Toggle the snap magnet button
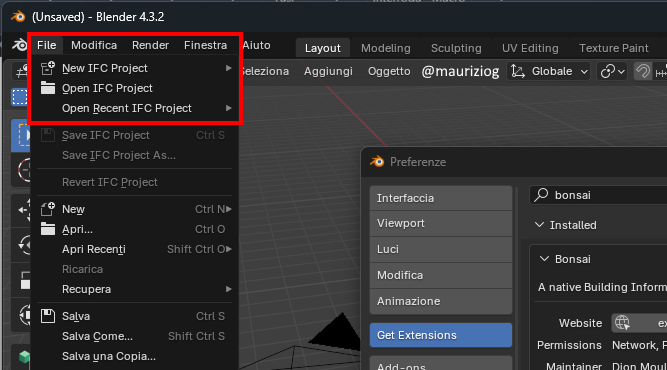667x370 pixels. (x=643, y=71)
